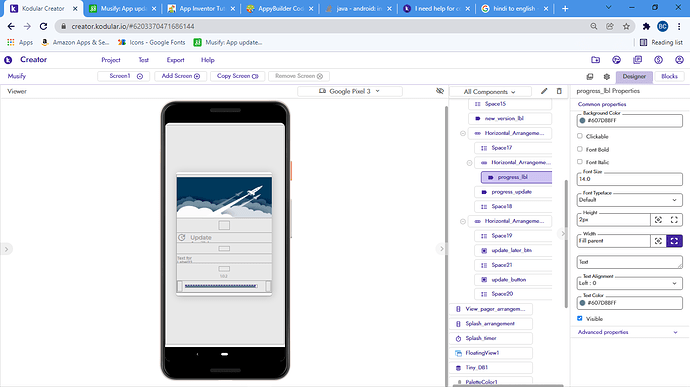Enable the Clickable checkbox

coord(580,136)
